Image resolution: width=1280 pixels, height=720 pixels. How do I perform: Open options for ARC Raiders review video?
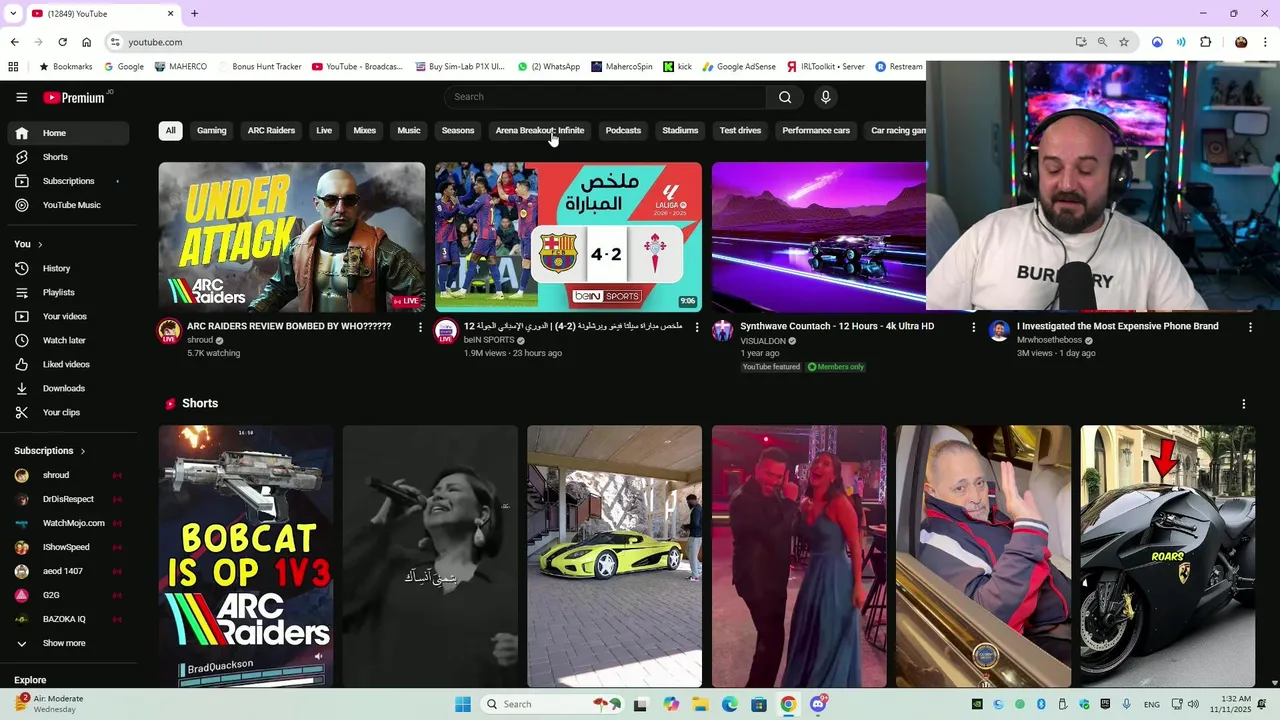[x=420, y=327]
